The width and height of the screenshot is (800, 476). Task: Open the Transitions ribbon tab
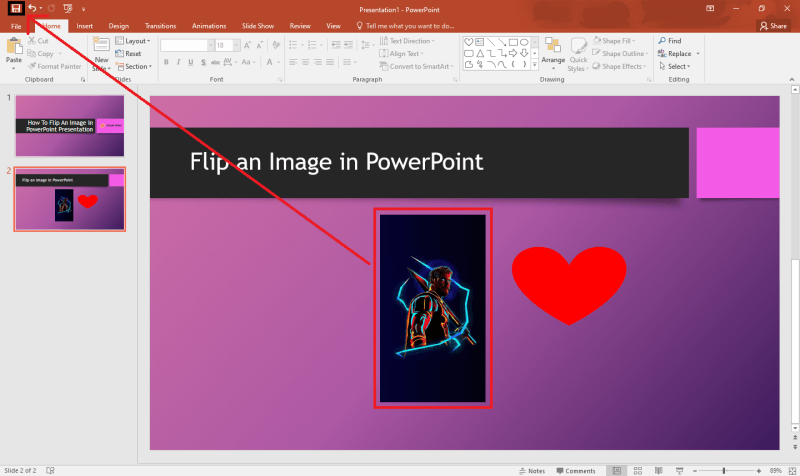click(x=160, y=25)
